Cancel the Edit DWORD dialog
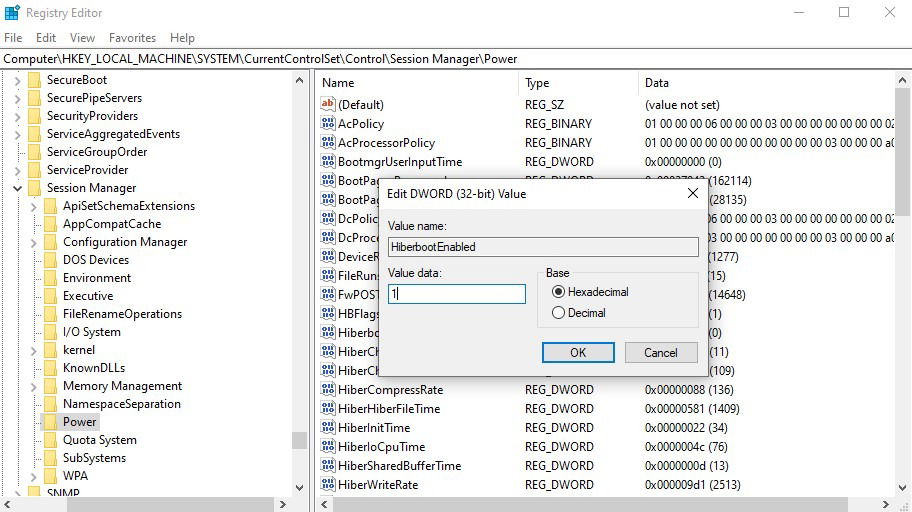 coord(661,352)
